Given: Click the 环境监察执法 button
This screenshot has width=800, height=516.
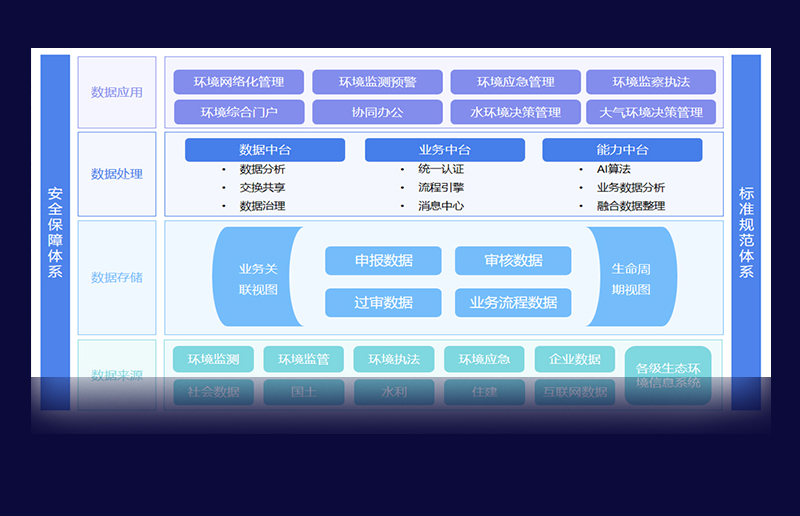Looking at the screenshot, I should pyautogui.click(x=651, y=82).
